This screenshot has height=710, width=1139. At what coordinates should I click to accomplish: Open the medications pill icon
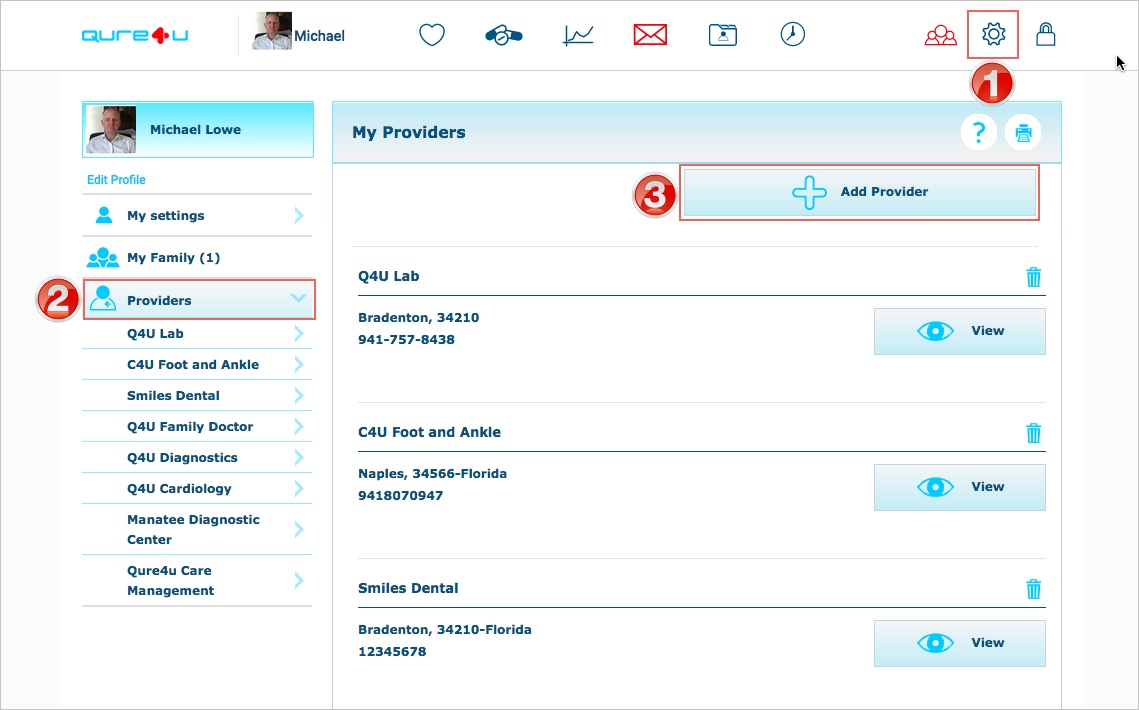coord(503,35)
